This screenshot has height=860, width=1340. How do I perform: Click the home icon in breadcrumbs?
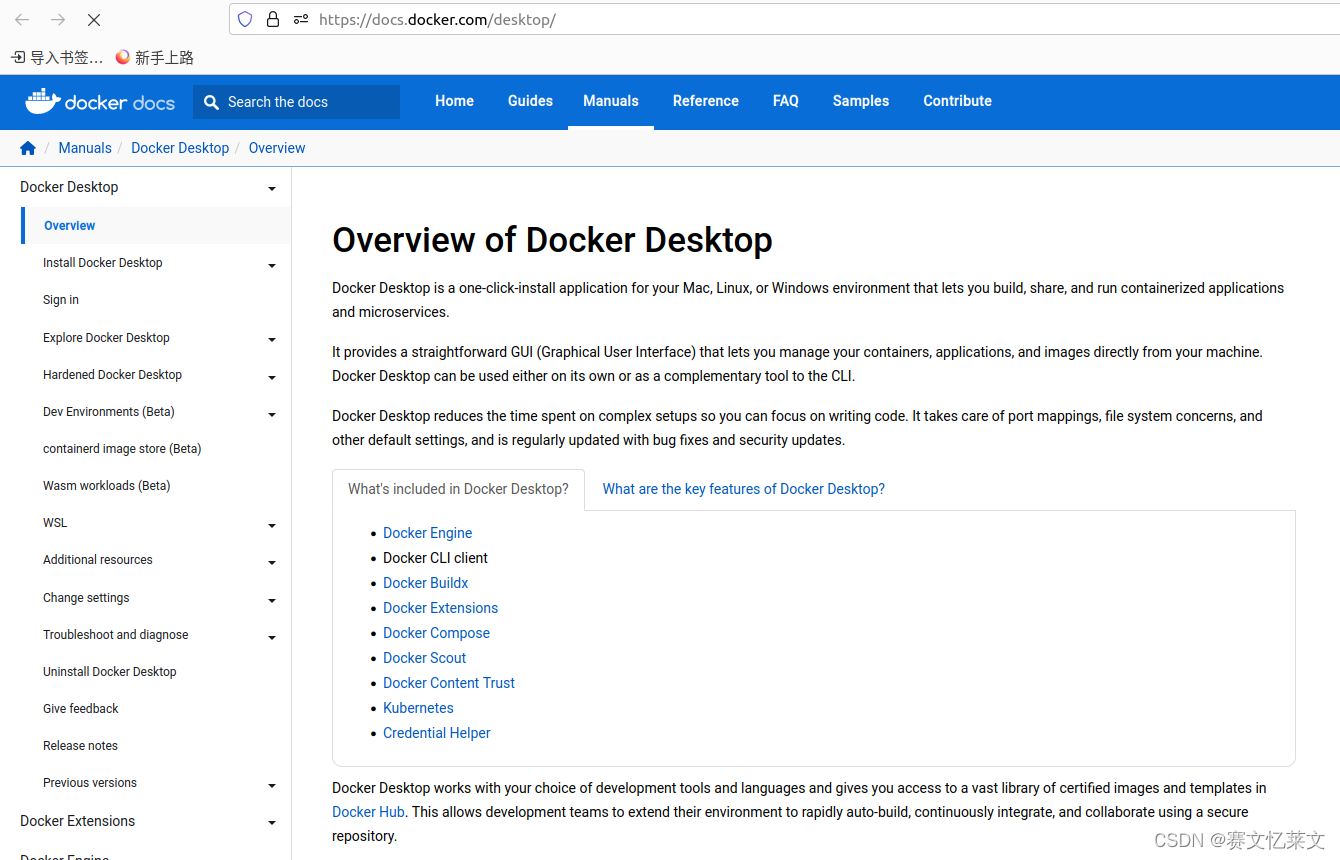28,148
